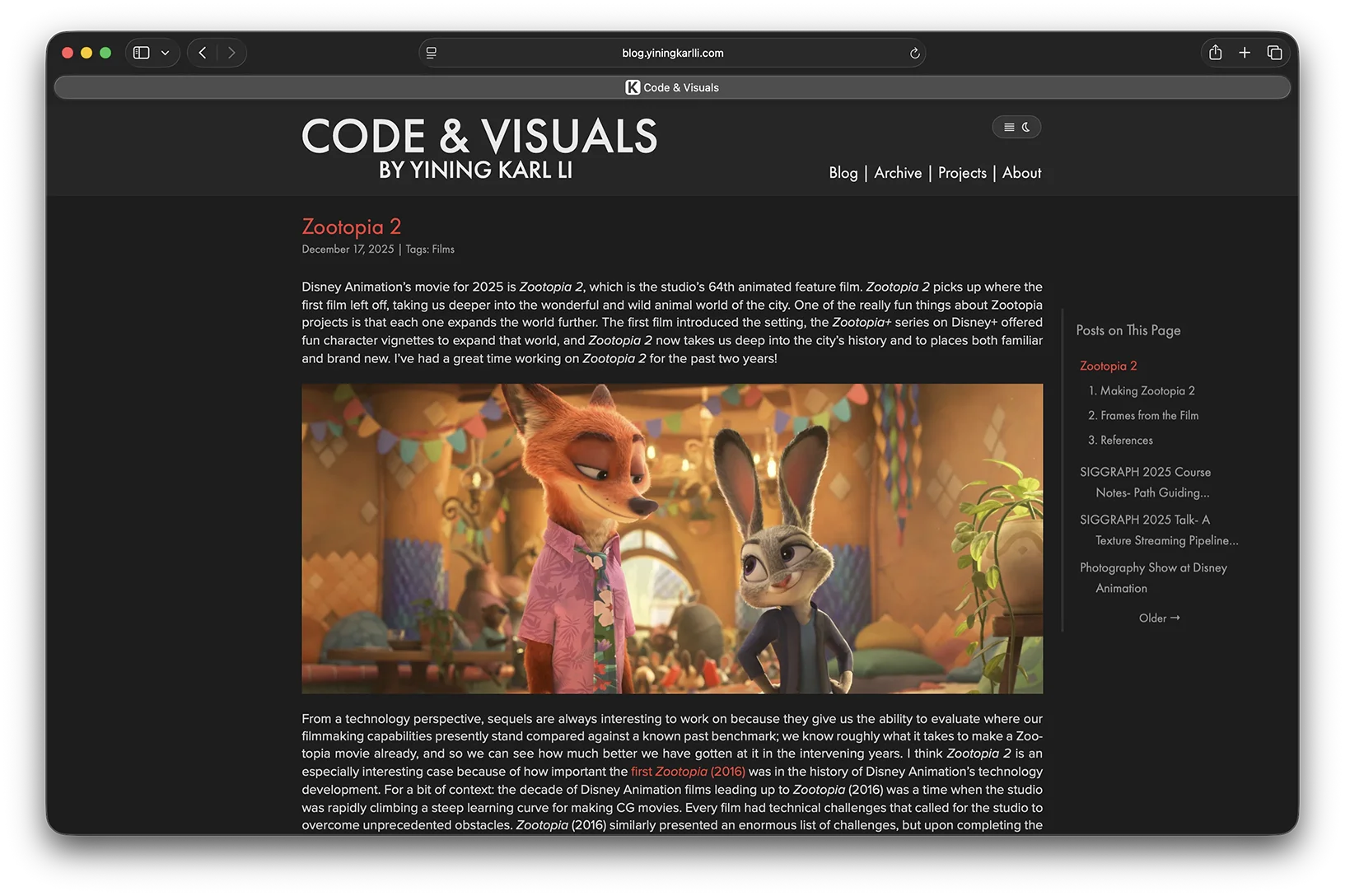The width and height of the screenshot is (1345, 896).
Task: Click the K favicon in tab
Action: click(633, 87)
